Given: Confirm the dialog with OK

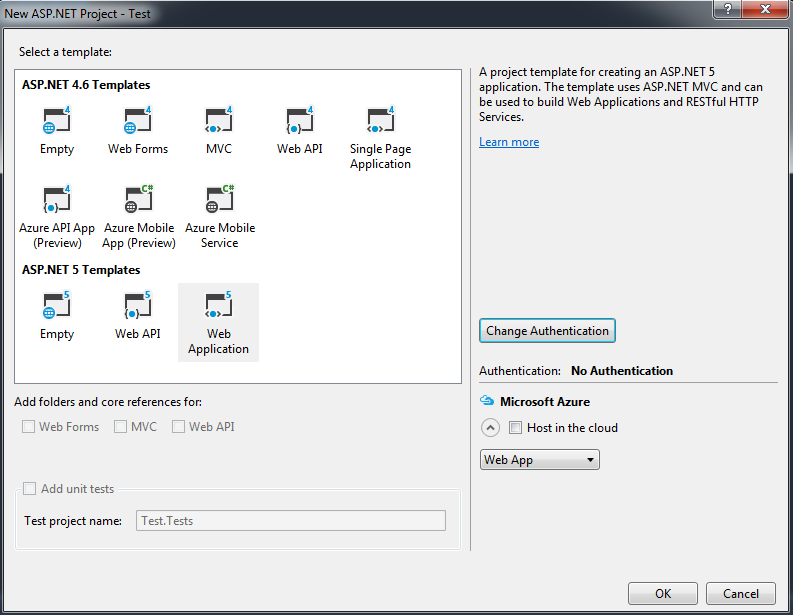Looking at the screenshot, I should [663, 593].
